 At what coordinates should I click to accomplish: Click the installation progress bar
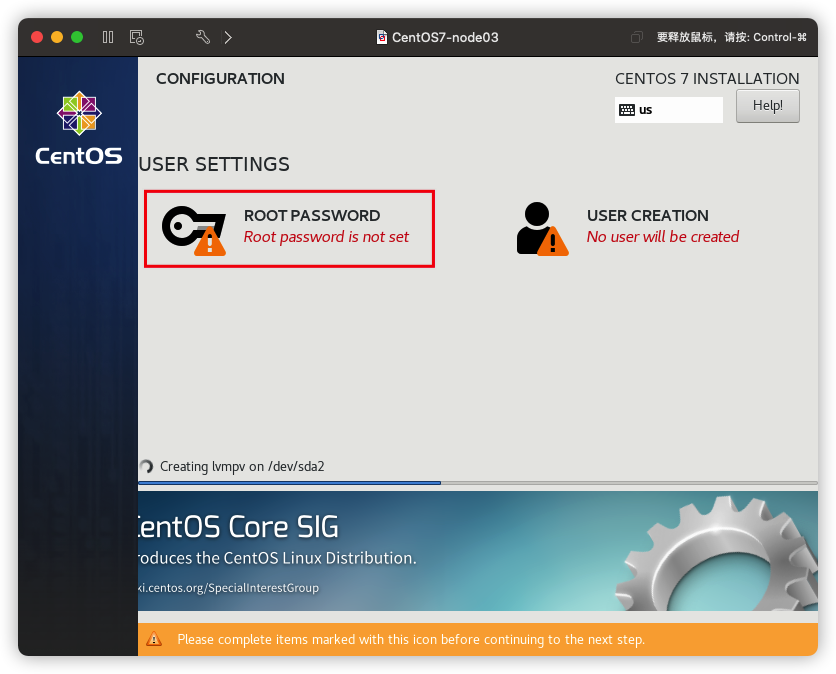tap(478, 483)
